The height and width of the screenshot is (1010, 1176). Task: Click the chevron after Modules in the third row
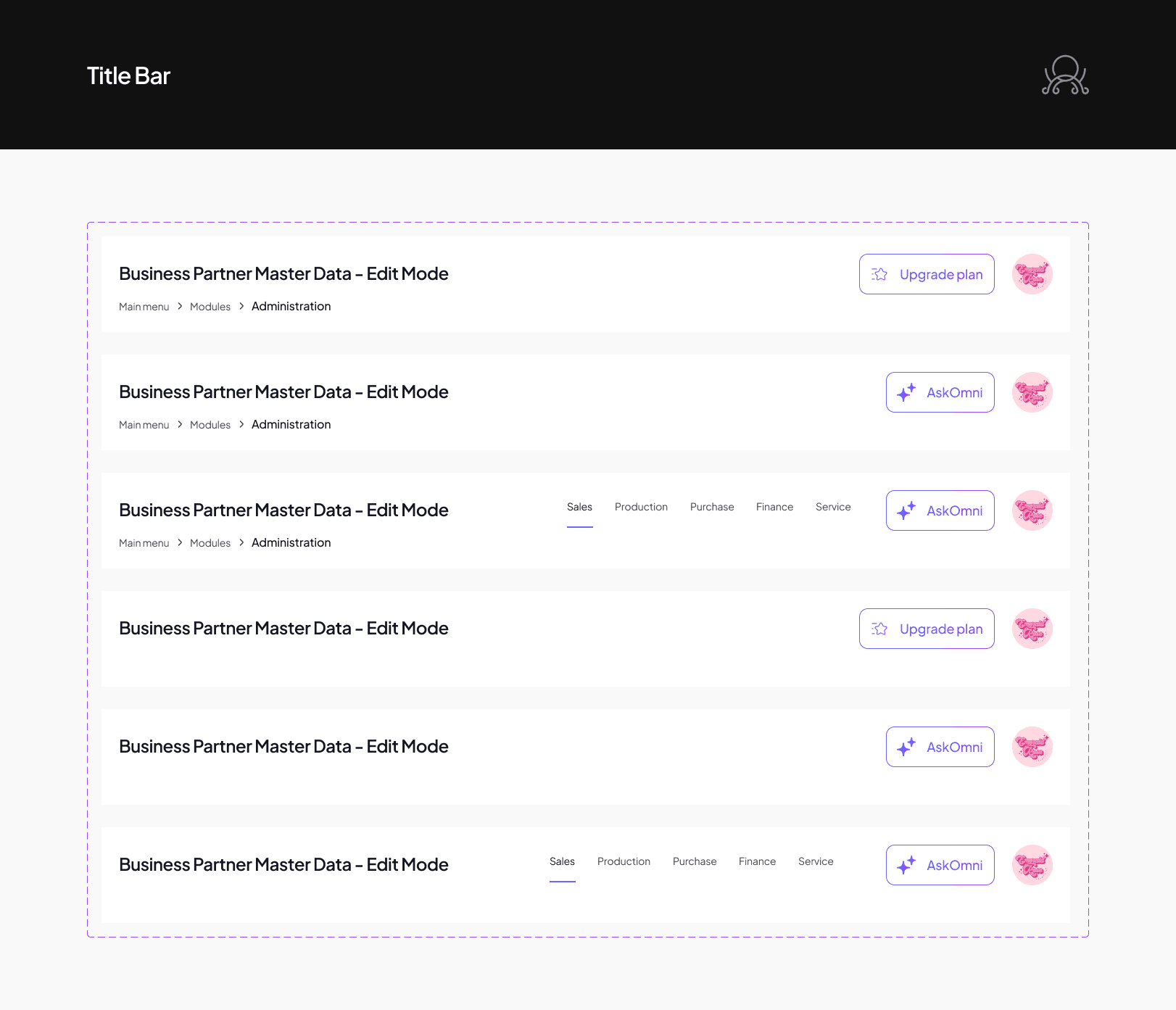tap(241, 542)
